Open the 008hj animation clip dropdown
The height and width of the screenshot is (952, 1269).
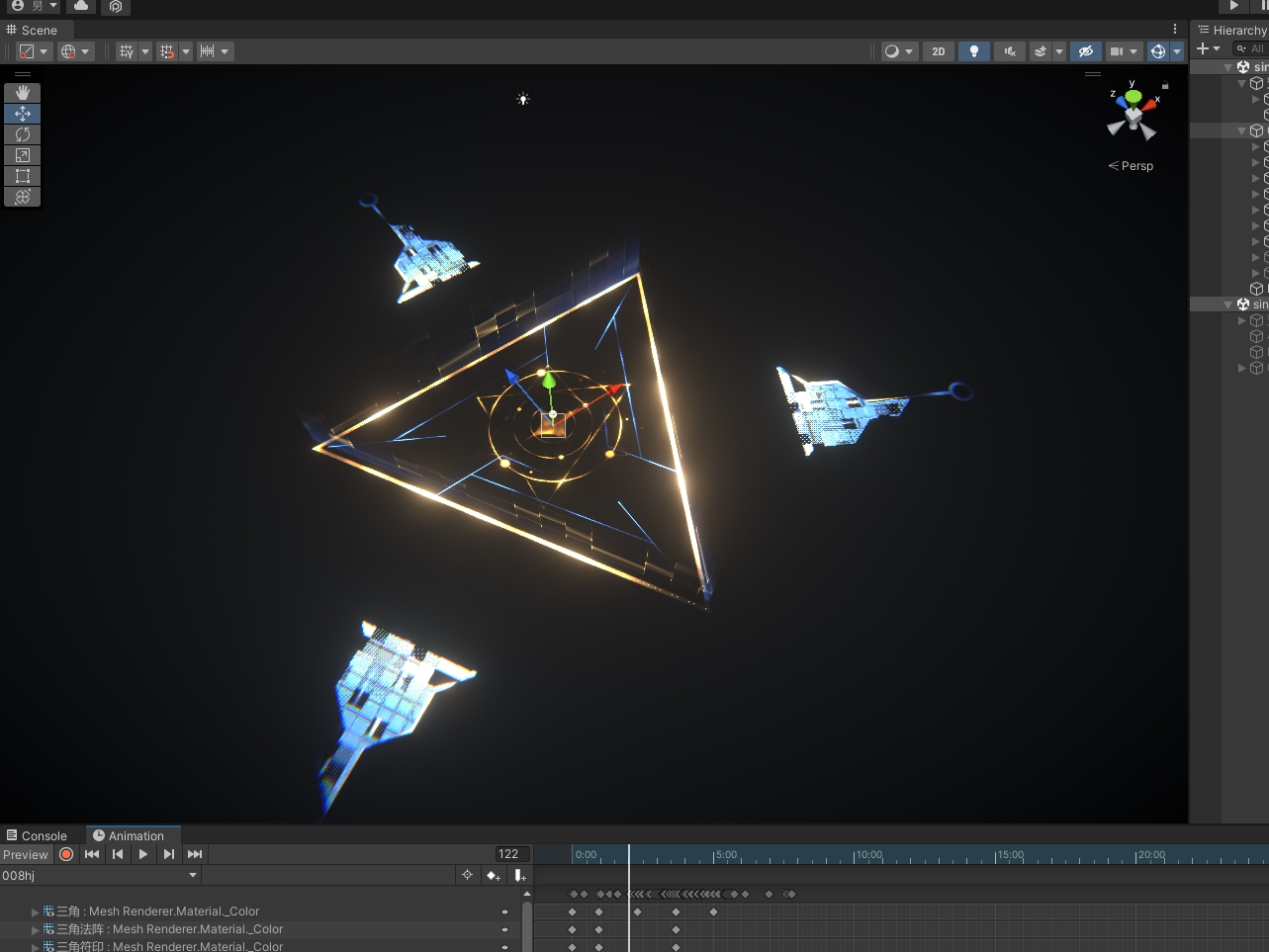[193, 876]
